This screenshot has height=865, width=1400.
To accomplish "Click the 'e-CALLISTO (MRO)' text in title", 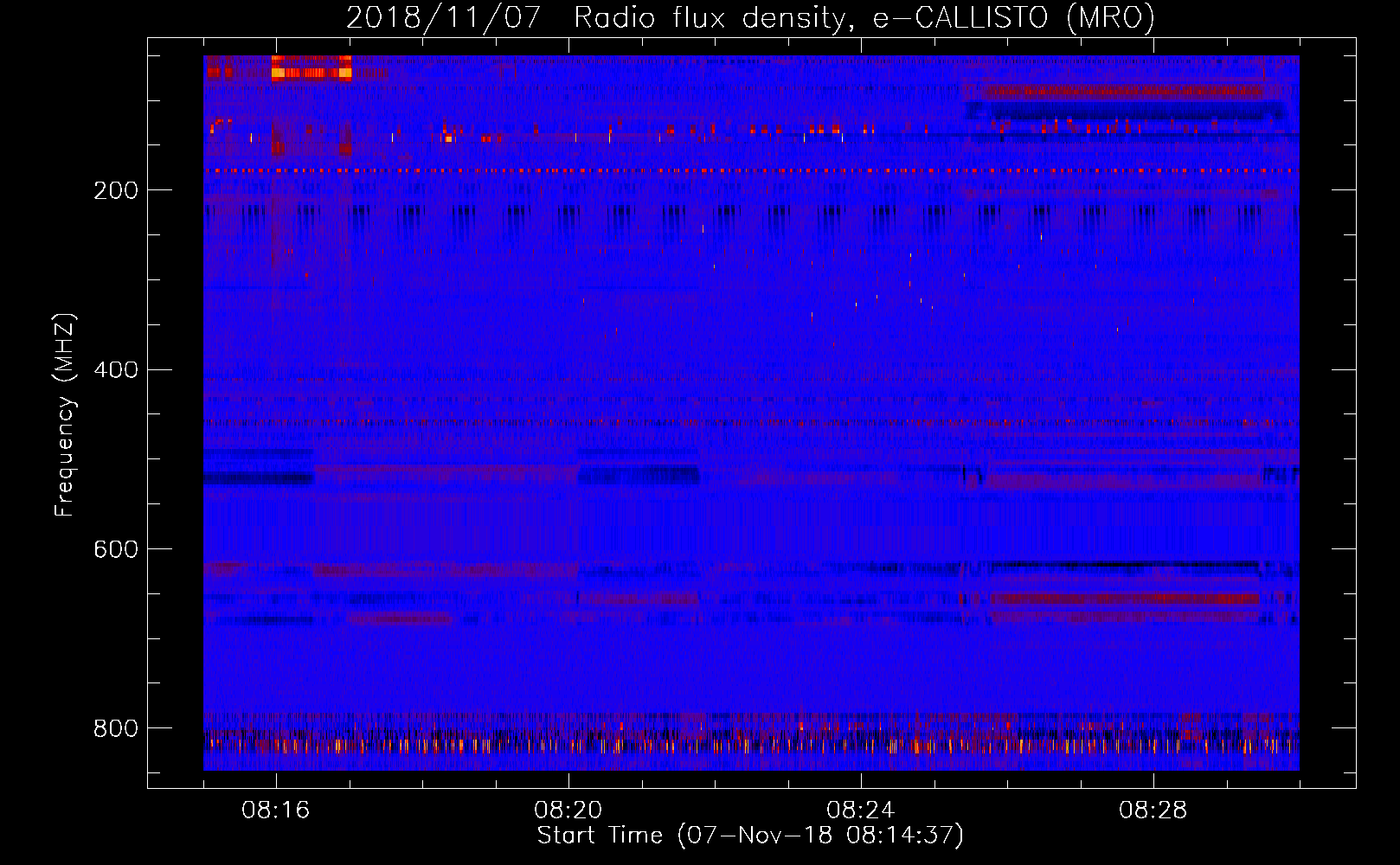I will coord(1014,17).
